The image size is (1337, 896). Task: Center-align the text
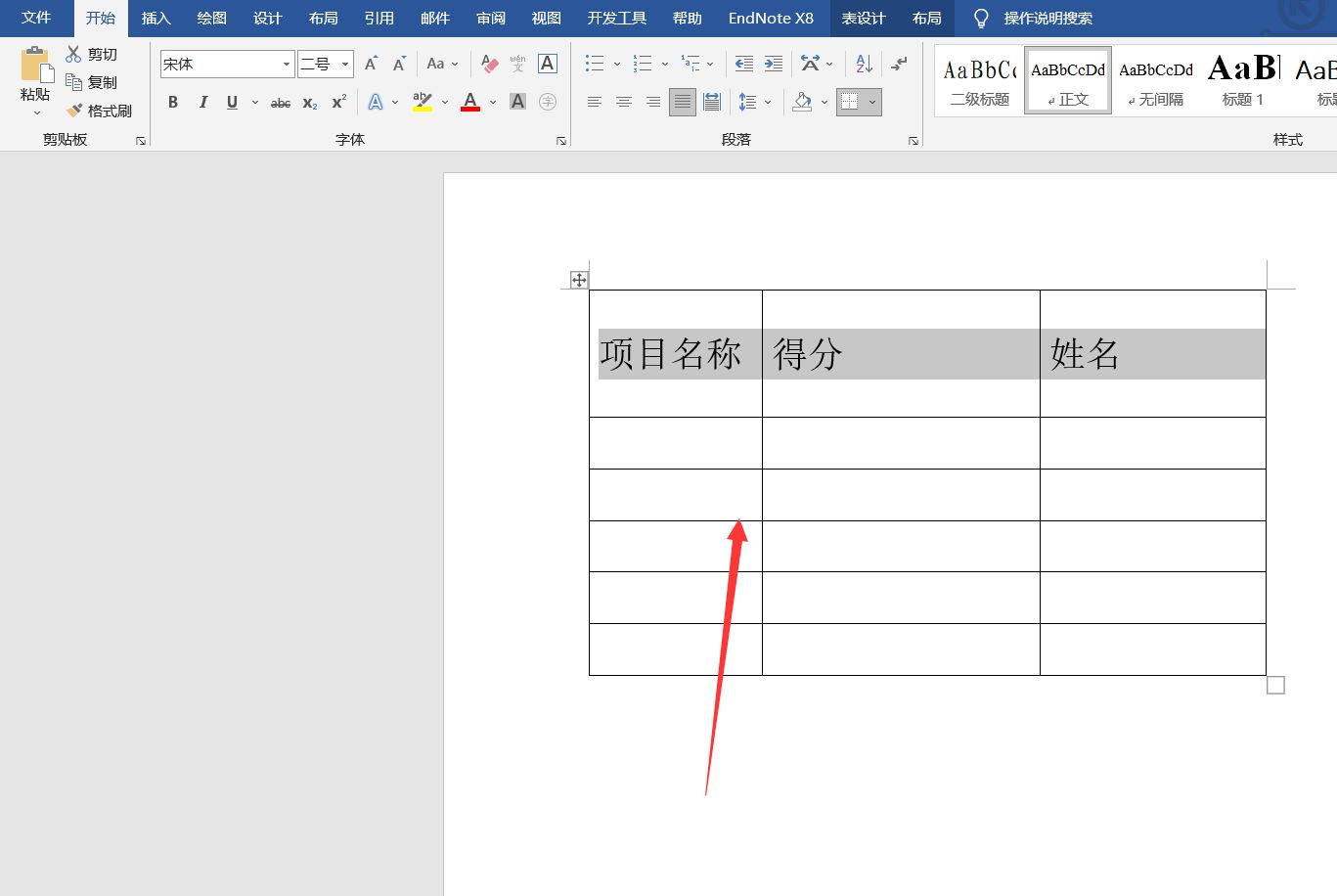pyautogui.click(x=624, y=102)
